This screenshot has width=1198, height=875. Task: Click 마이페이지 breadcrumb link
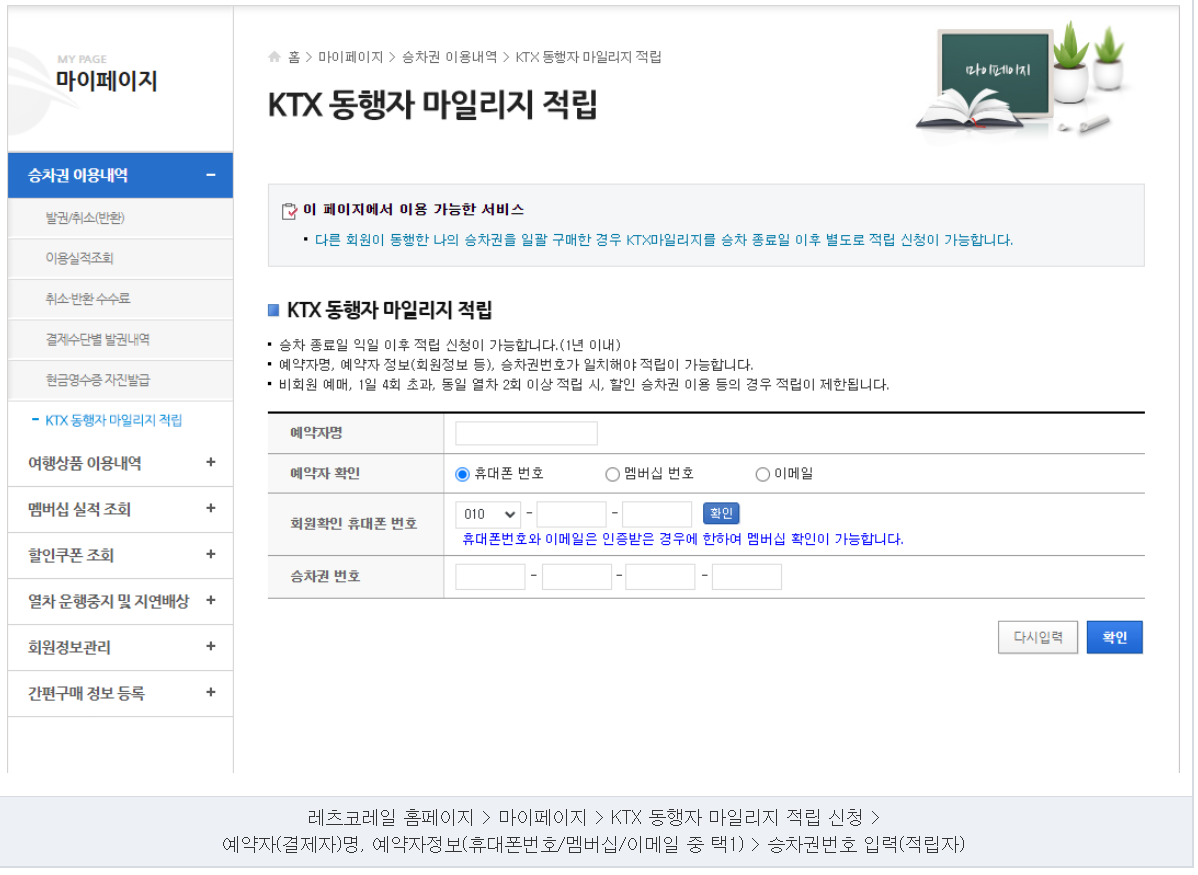tap(351, 57)
